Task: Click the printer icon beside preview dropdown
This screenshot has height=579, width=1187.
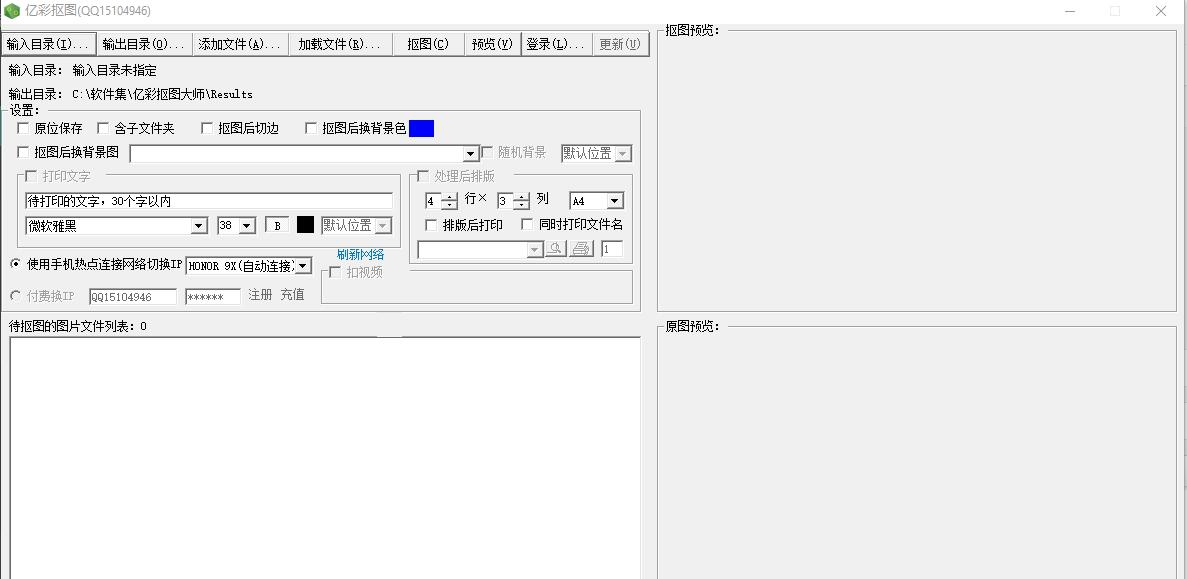Action: pos(580,249)
